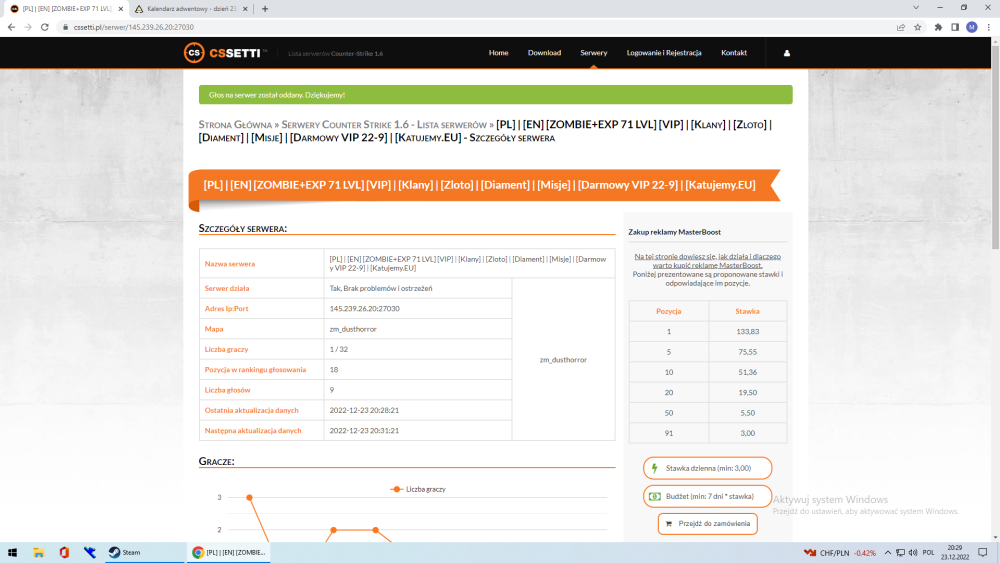Click the Zakup reklamy MasterBoost heading
Screen dimensions: 1000x563
[674, 232]
